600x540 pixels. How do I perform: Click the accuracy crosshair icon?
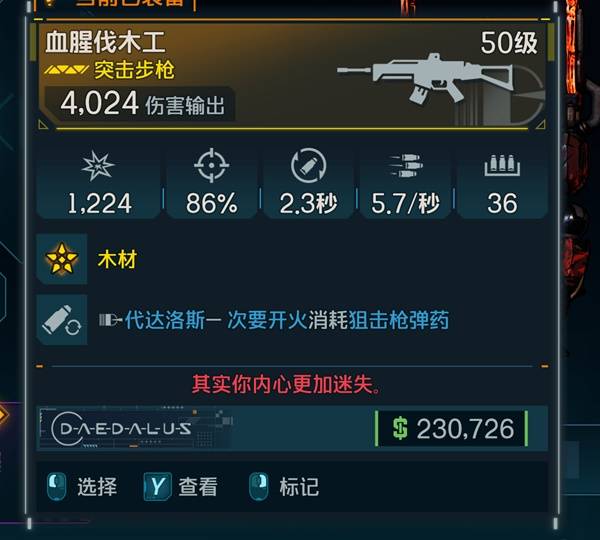[x=212, y=165]
